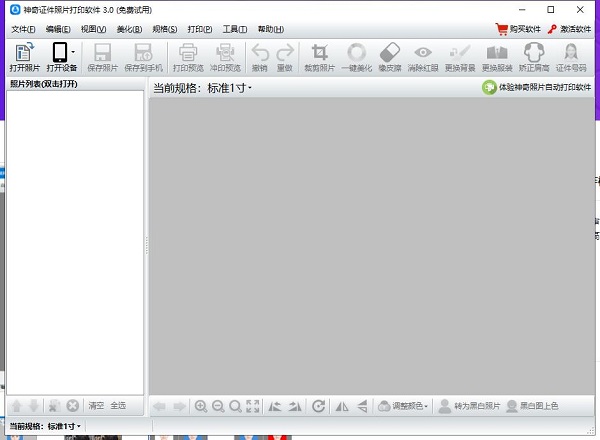Click the 消除红眼 red-eye removal icon

pyautogui.click(x=423, y=52)
